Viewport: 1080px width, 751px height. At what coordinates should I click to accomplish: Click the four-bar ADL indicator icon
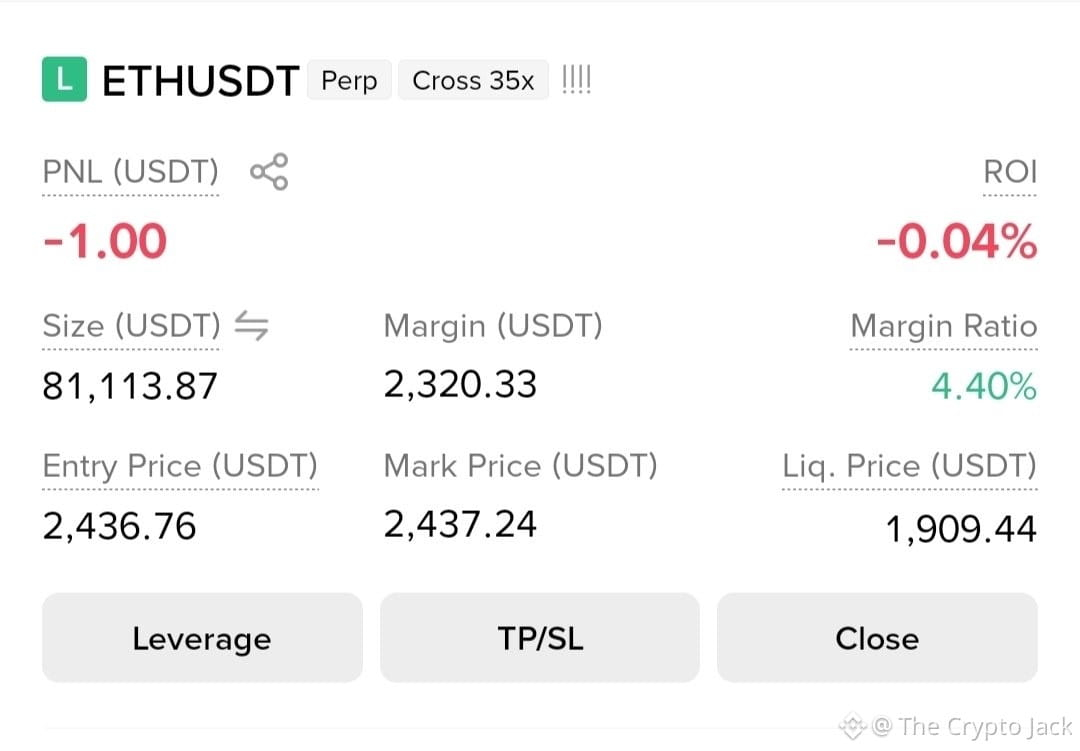(577, 80)
